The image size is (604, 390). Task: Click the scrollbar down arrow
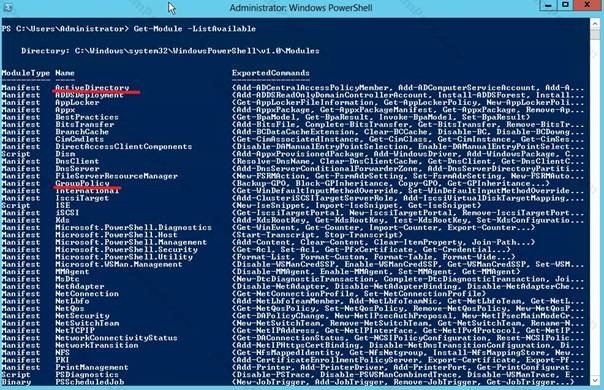click(x=595, y=380)
